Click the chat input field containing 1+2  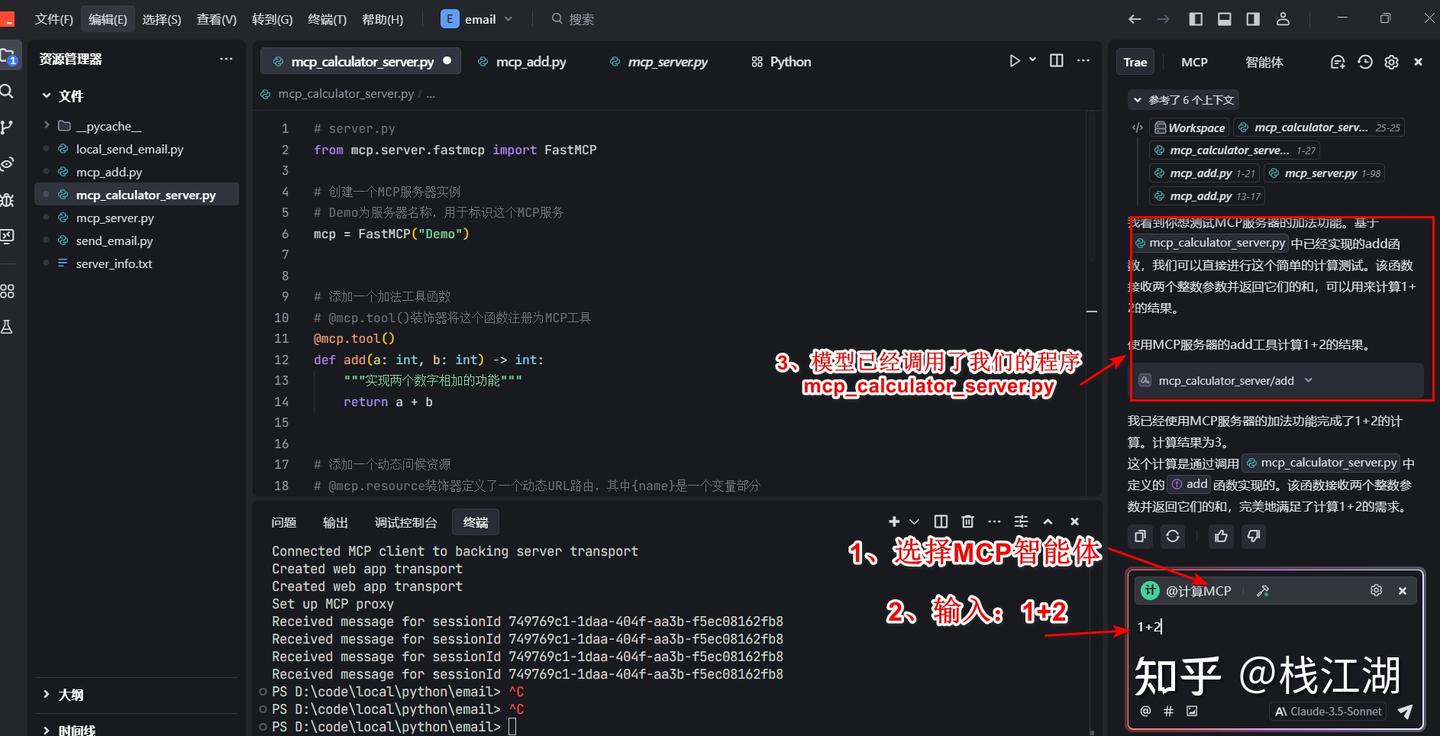pyautogui.click(x=1276, y=627)
